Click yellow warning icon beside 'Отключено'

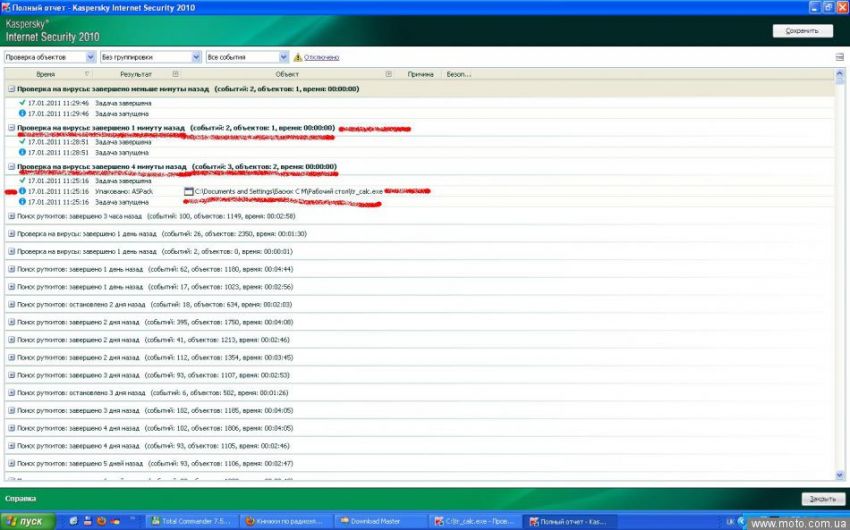pos(298,57)
